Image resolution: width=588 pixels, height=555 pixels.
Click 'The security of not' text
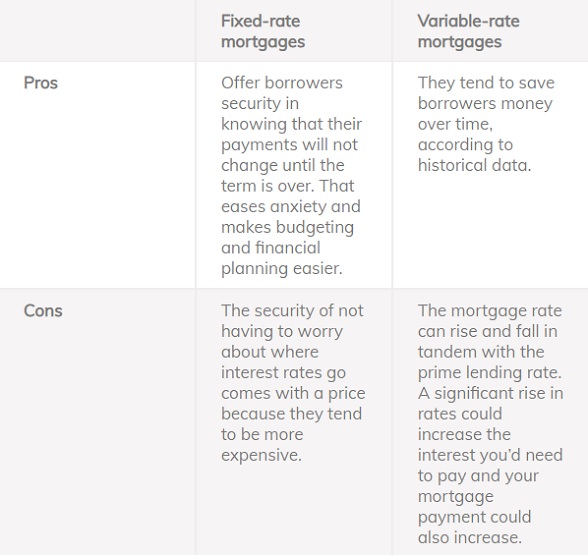(x=292, y=311)
